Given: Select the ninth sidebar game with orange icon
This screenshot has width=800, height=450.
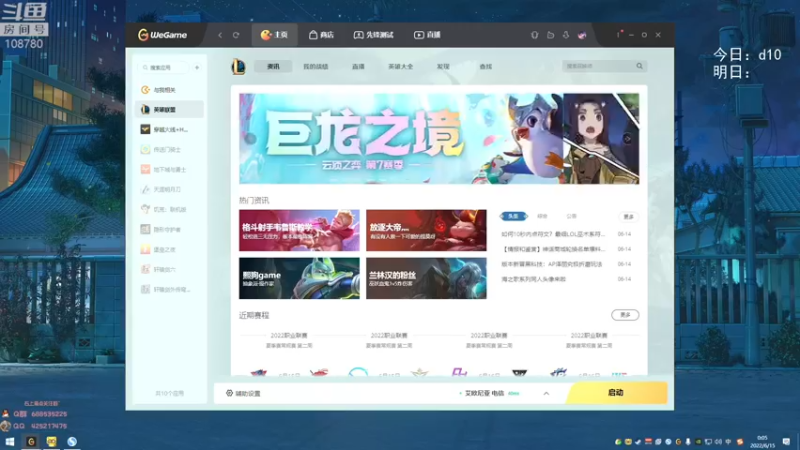Looking at the screenshot, I should tap(169, 249).
